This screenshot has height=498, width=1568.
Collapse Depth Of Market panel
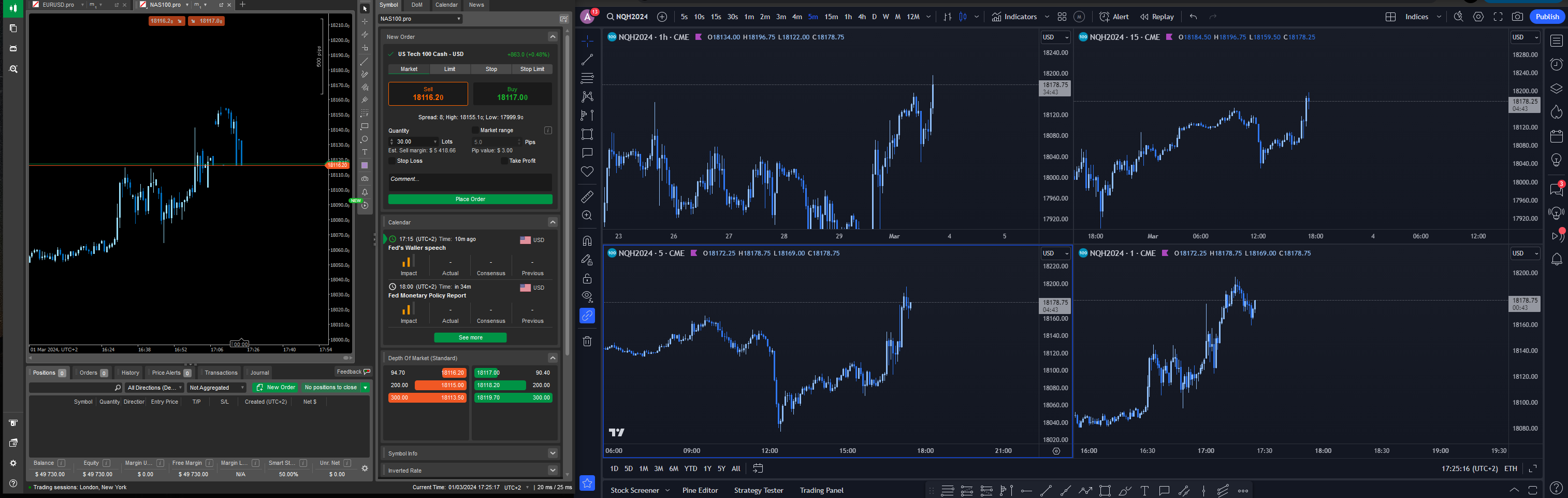click(x=553, y=358)
